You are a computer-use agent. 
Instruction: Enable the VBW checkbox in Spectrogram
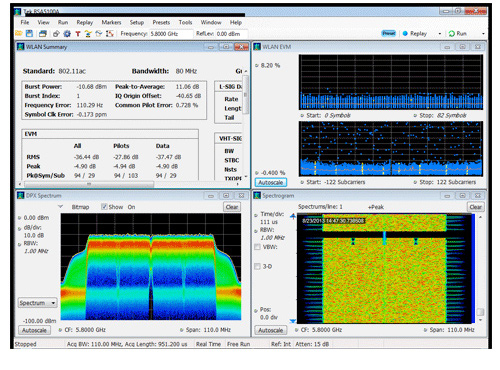coord(257,247)
